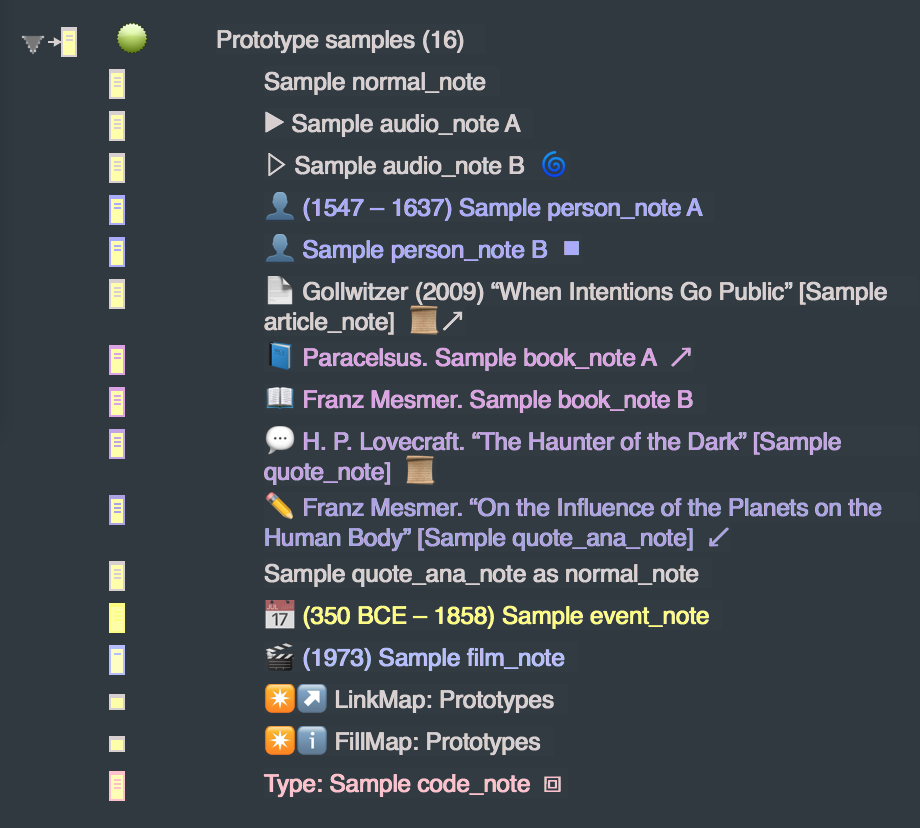Toggle the hollow play triangle on Sample audio_note B
The height and width of the screenshot is (828, 920).
click(275, 165)
